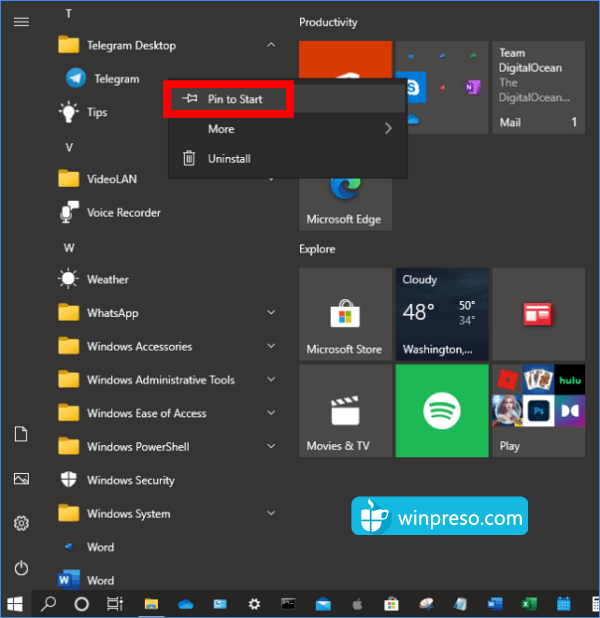
Task: Expand the Windows PowerShell folder
Action: click(x=271, y=447)
